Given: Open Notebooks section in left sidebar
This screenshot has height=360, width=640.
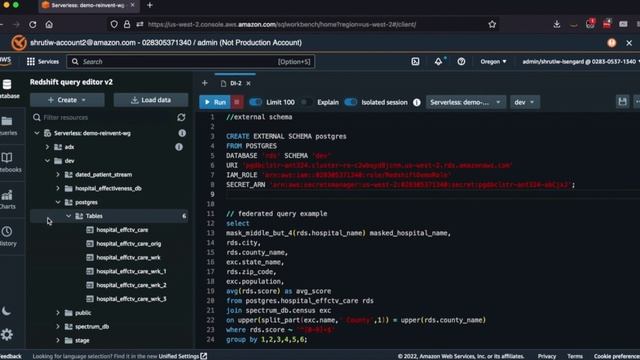Looking at the screenshot, I should 9,162.
